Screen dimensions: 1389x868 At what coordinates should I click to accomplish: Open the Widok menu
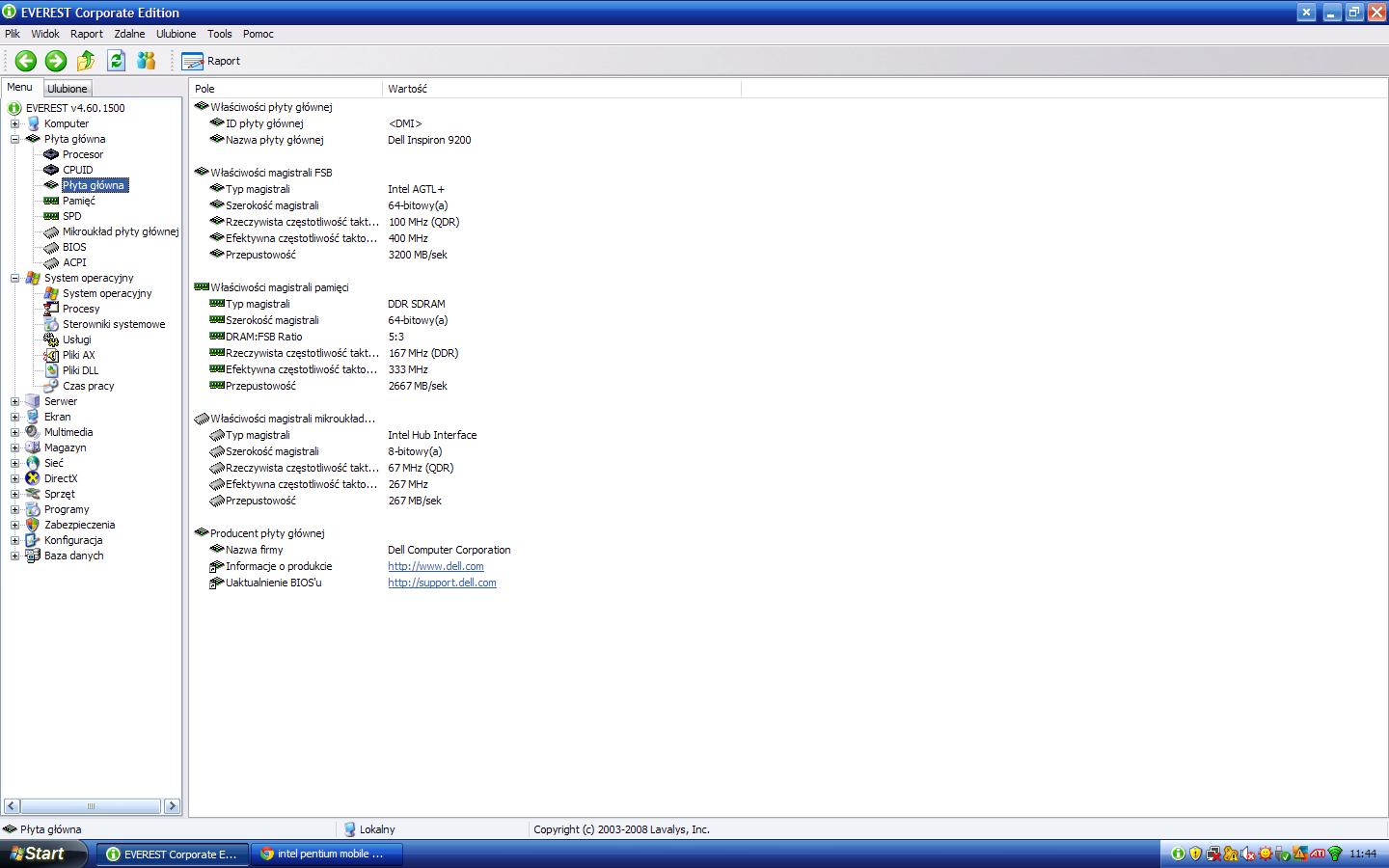tap(45, 34)
